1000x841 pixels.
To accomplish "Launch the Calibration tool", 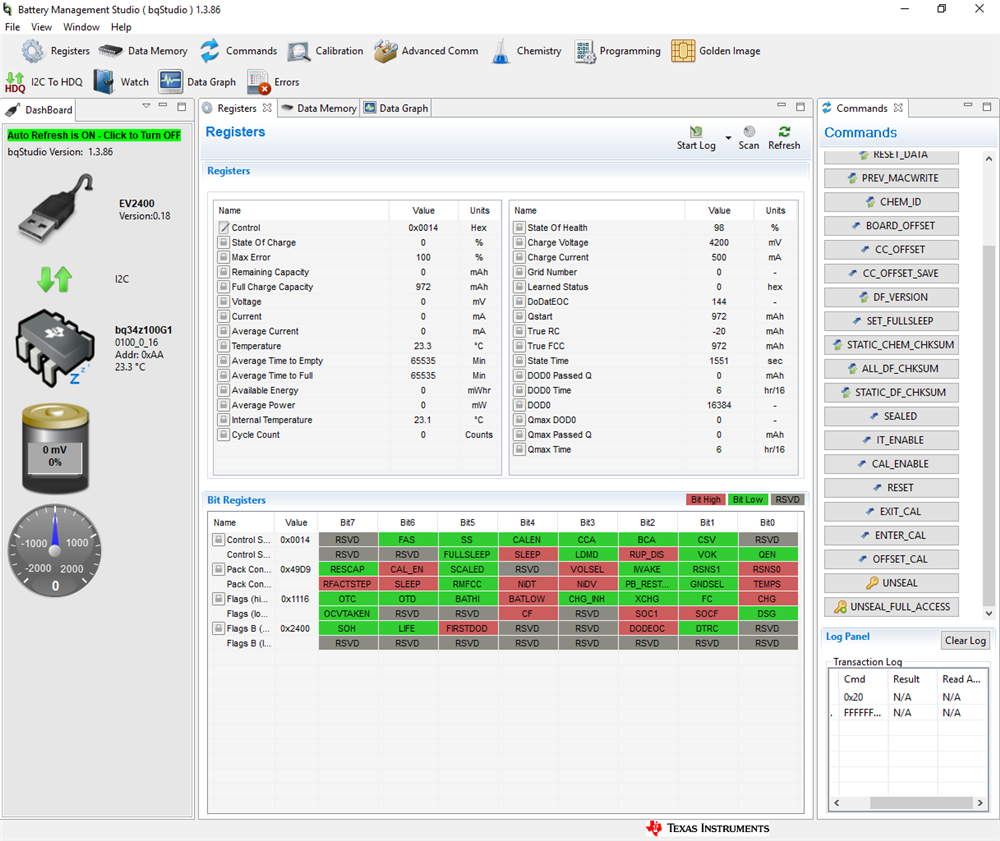I will coord(325,51).
